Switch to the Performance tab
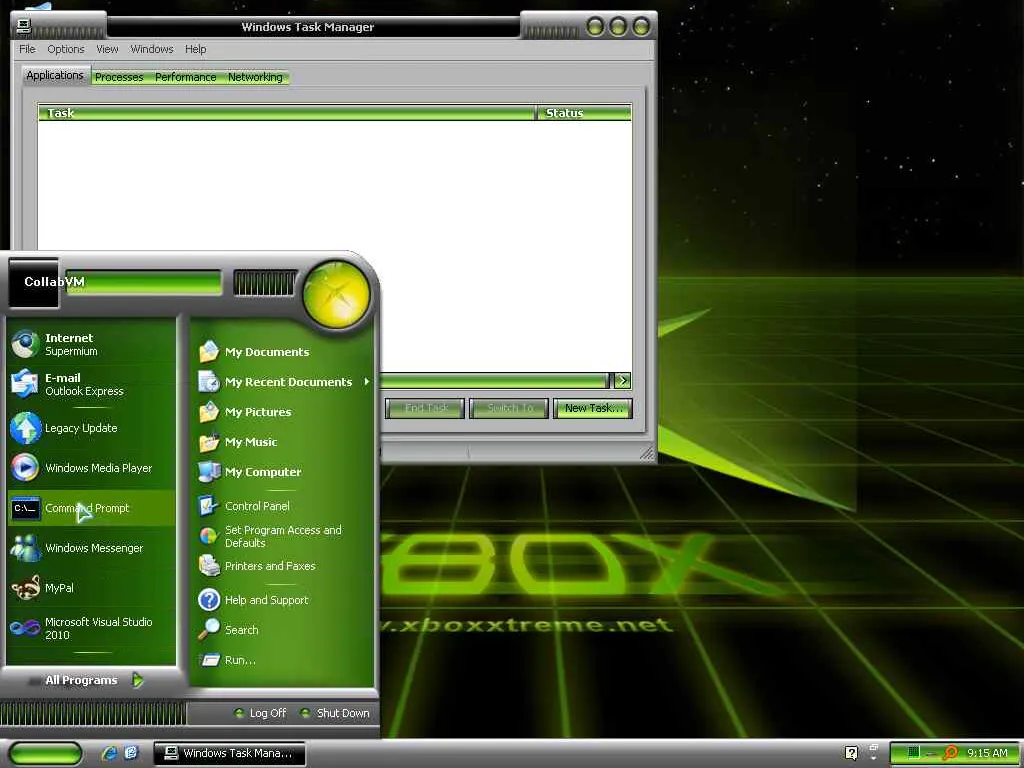The height and width of the screenshot is (768, 1024). tap(185, 77)
